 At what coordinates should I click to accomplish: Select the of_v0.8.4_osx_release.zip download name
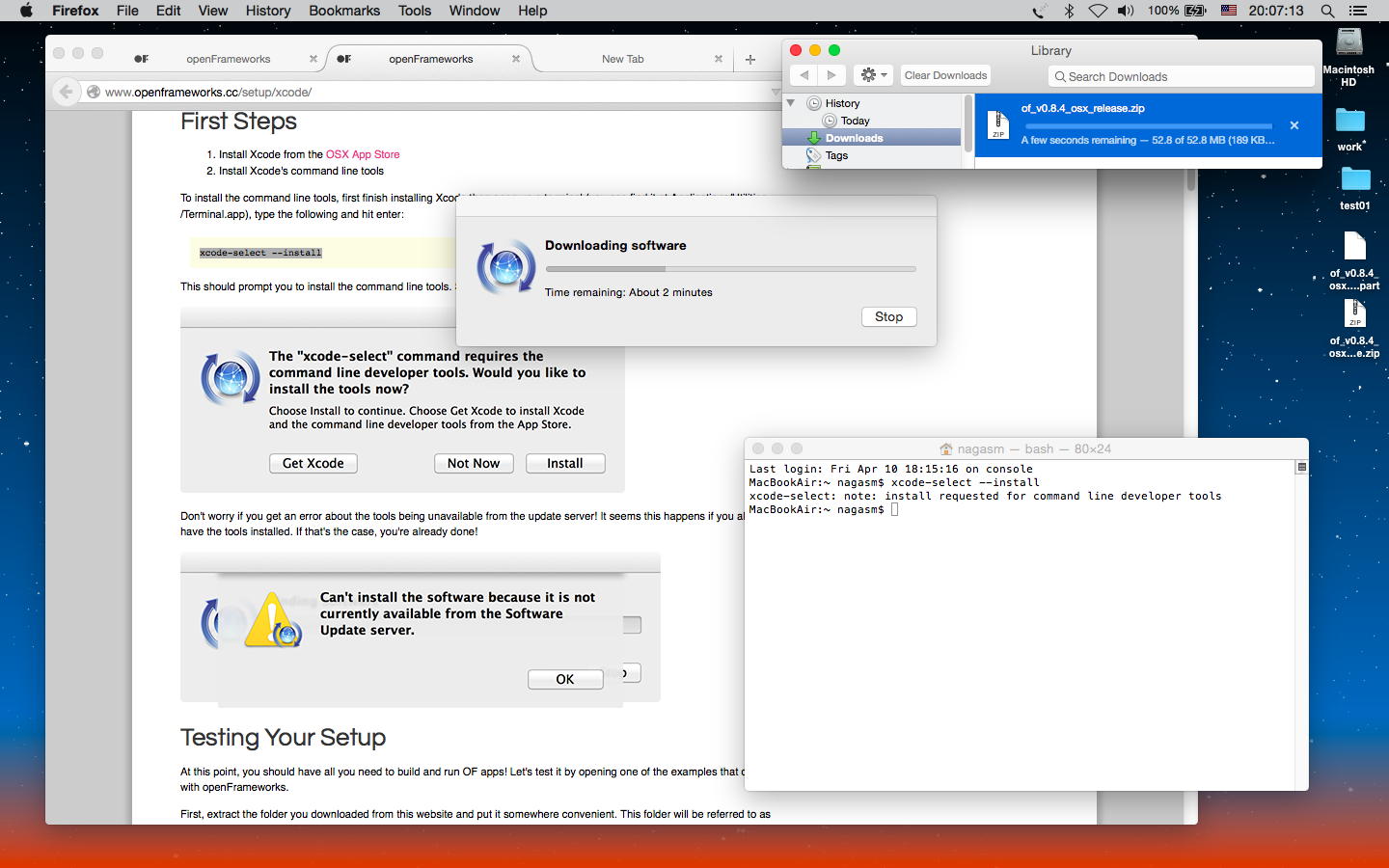(1082, 108)
